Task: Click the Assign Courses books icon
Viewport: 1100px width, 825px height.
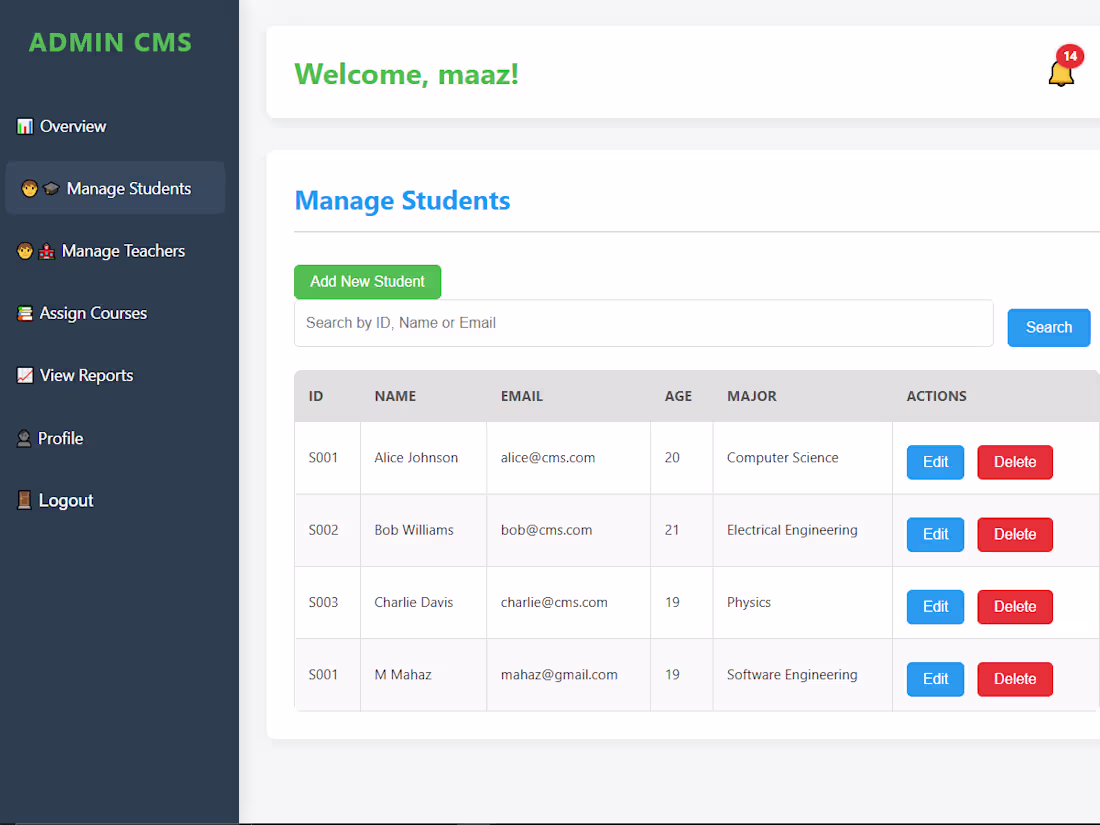Action: (x=25, y=313)
